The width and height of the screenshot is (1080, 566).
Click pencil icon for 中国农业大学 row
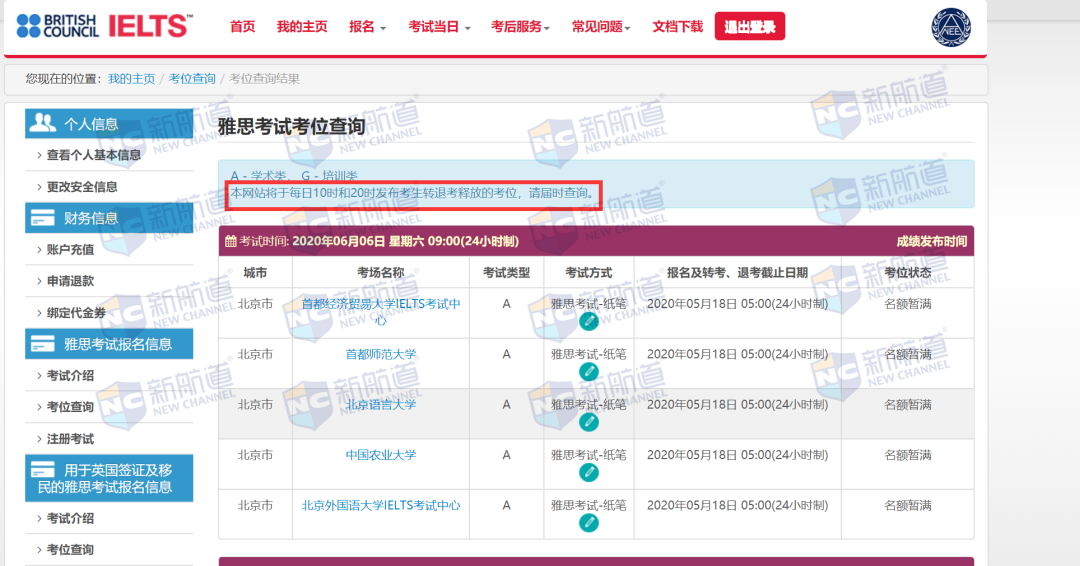[589, 472]
